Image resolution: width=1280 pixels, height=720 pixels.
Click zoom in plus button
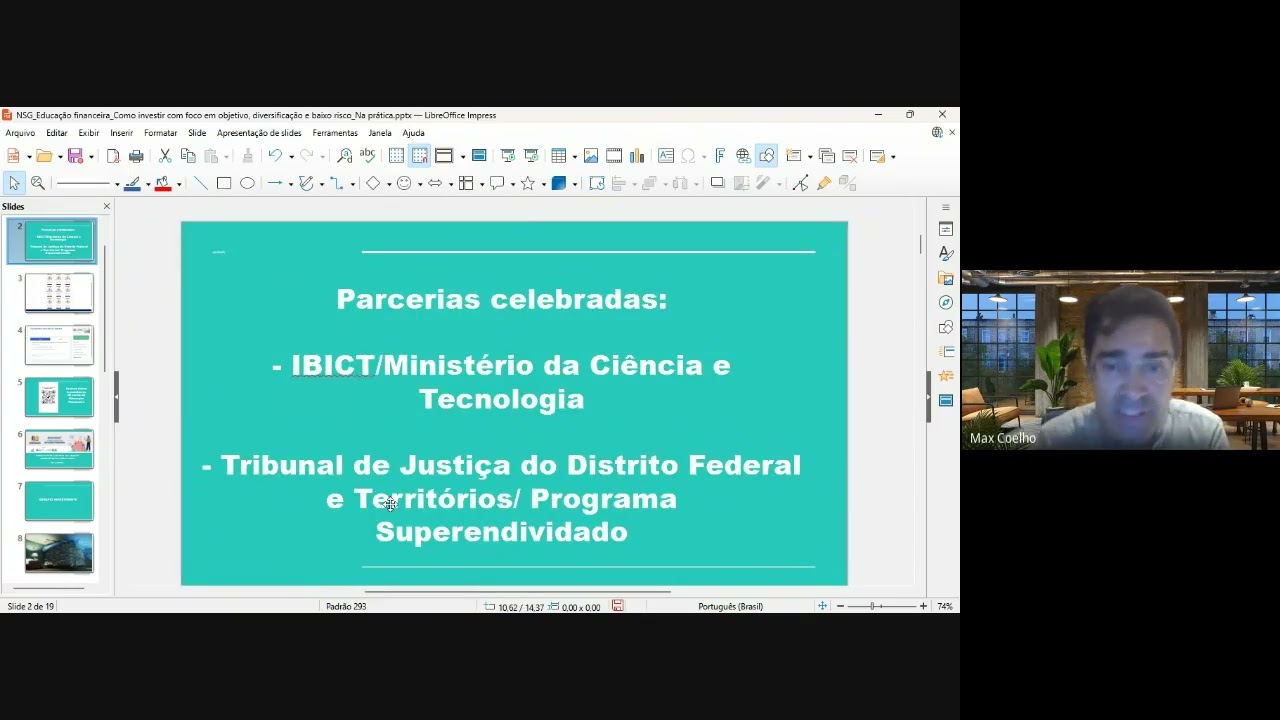coord(923,606)
